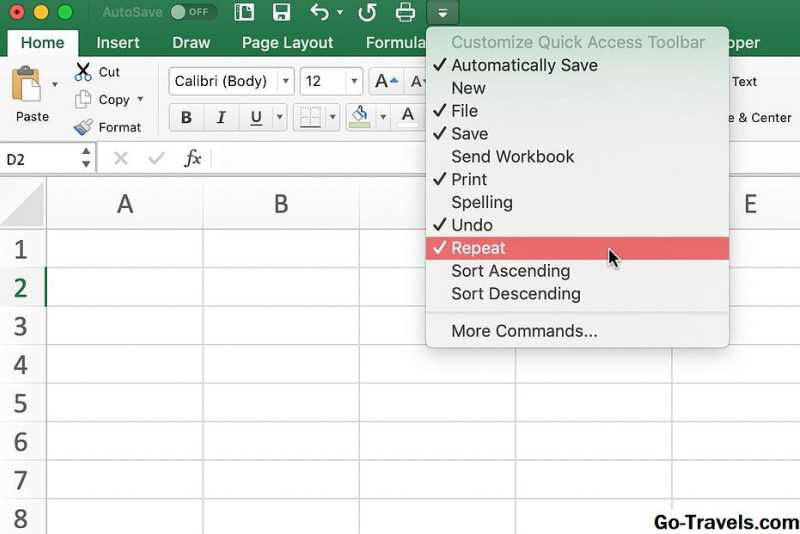Click the Undo arrow icon
Viewport: 800px width, 534px height.
pyautogui.click(x=319, y=12)
